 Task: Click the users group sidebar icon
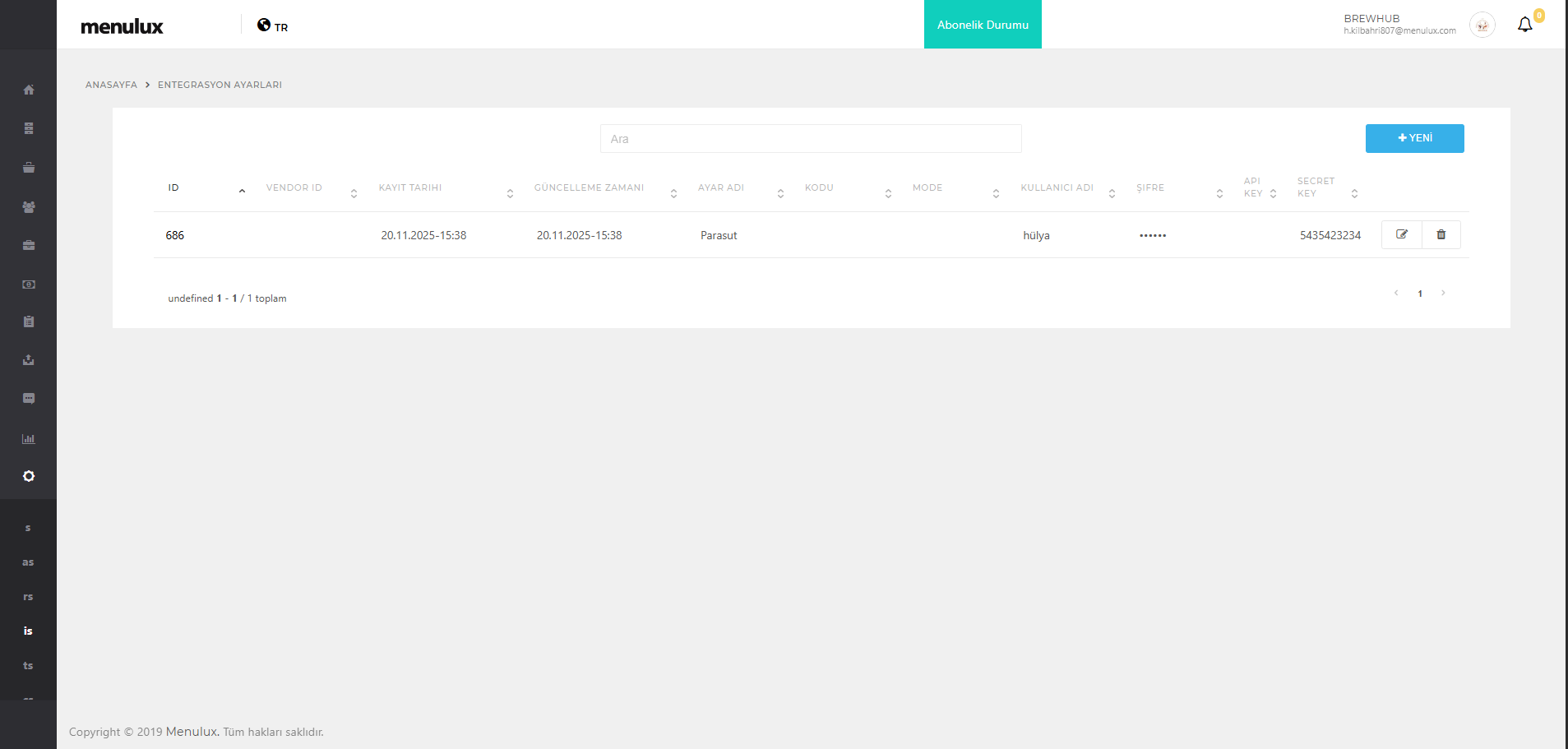(x=29, y=207)
